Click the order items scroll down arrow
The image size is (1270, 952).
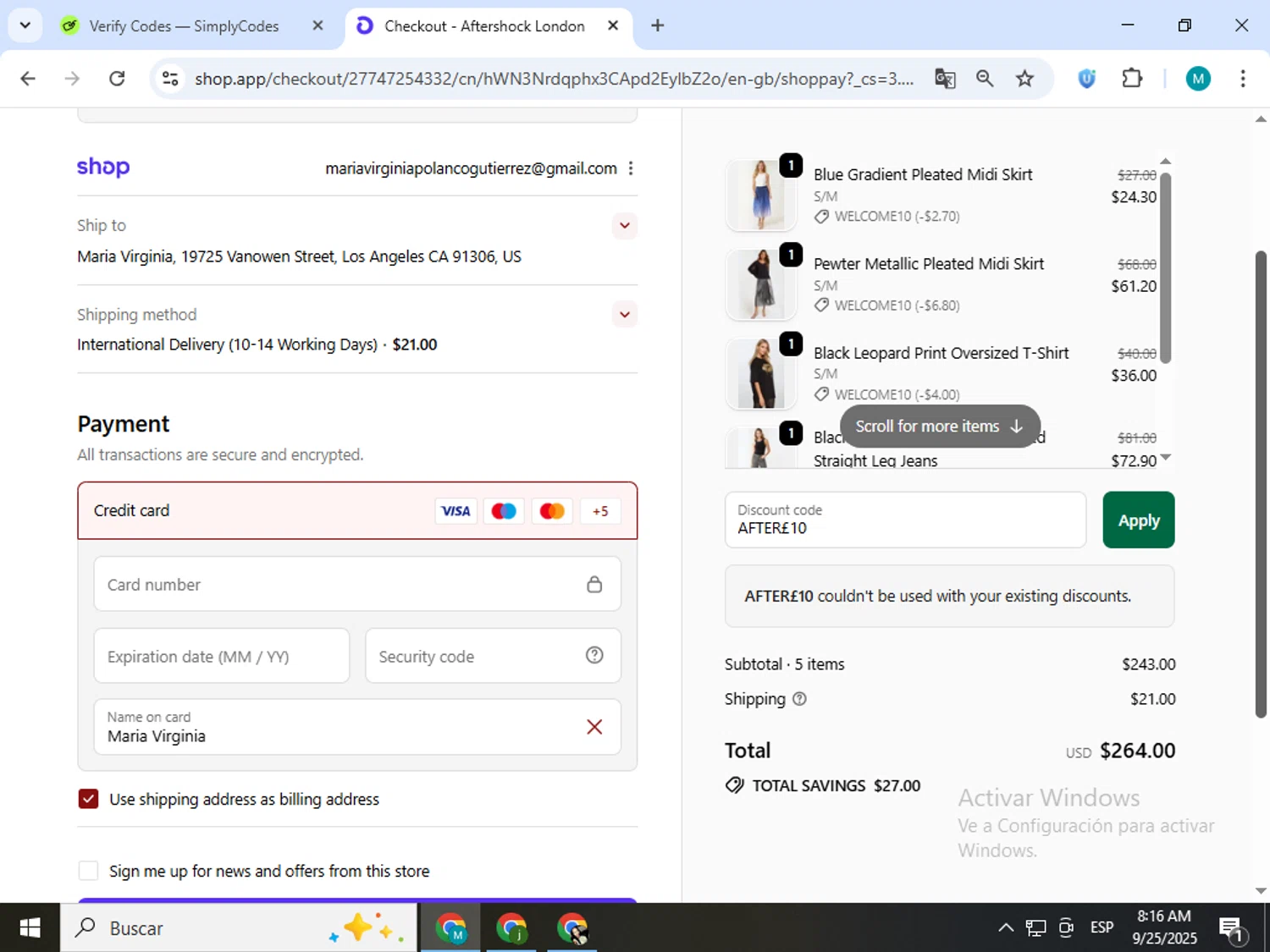coord(1165,458)
